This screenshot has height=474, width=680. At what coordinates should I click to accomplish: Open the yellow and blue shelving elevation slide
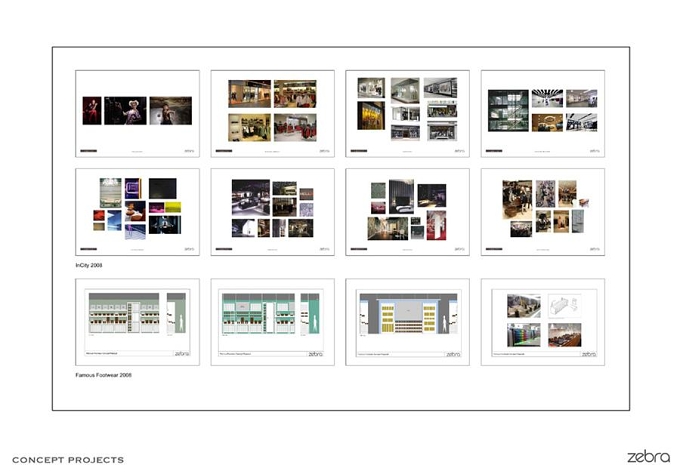[408, 322]
